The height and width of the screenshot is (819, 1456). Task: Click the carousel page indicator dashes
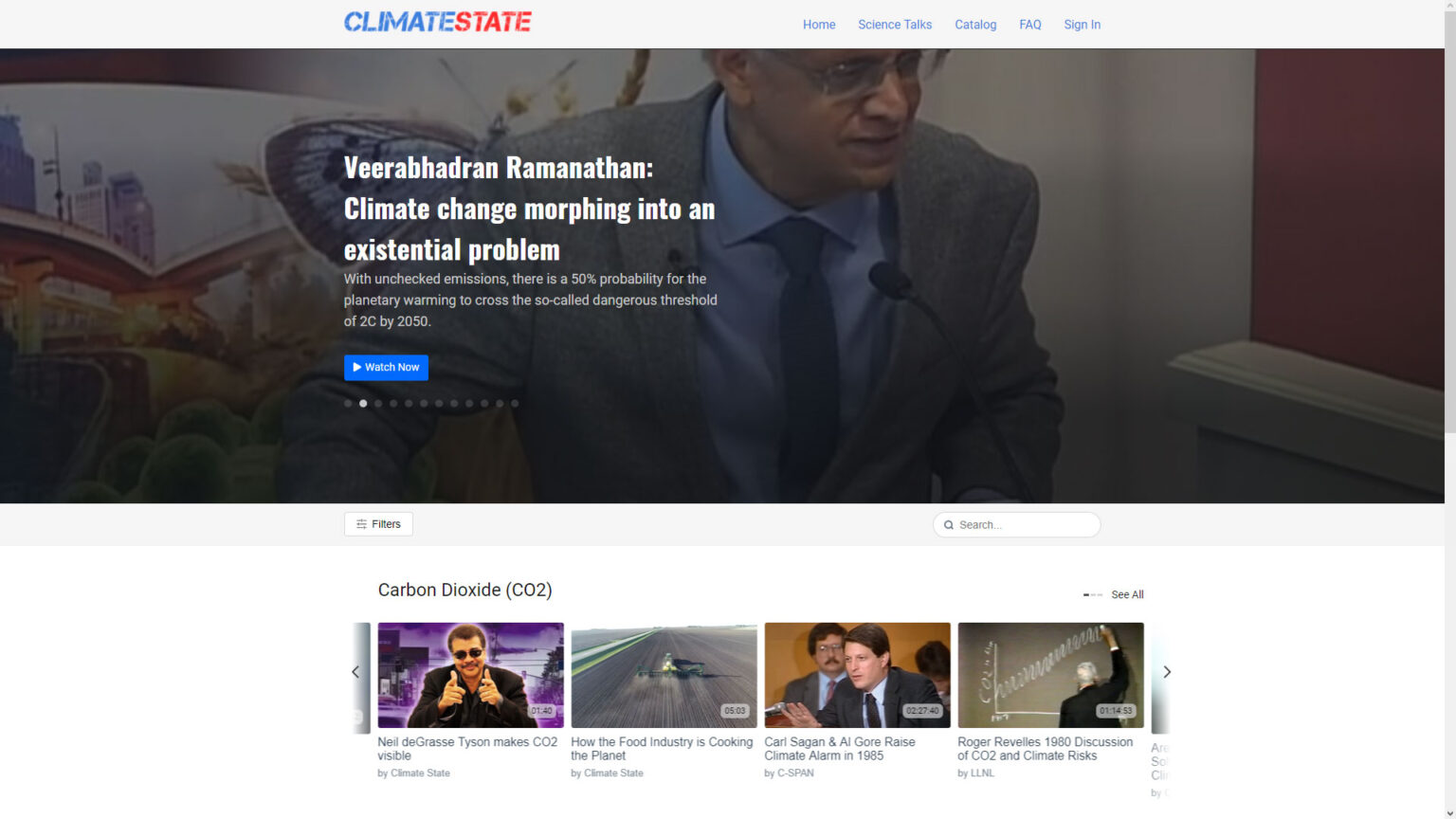coord(1093,595)
